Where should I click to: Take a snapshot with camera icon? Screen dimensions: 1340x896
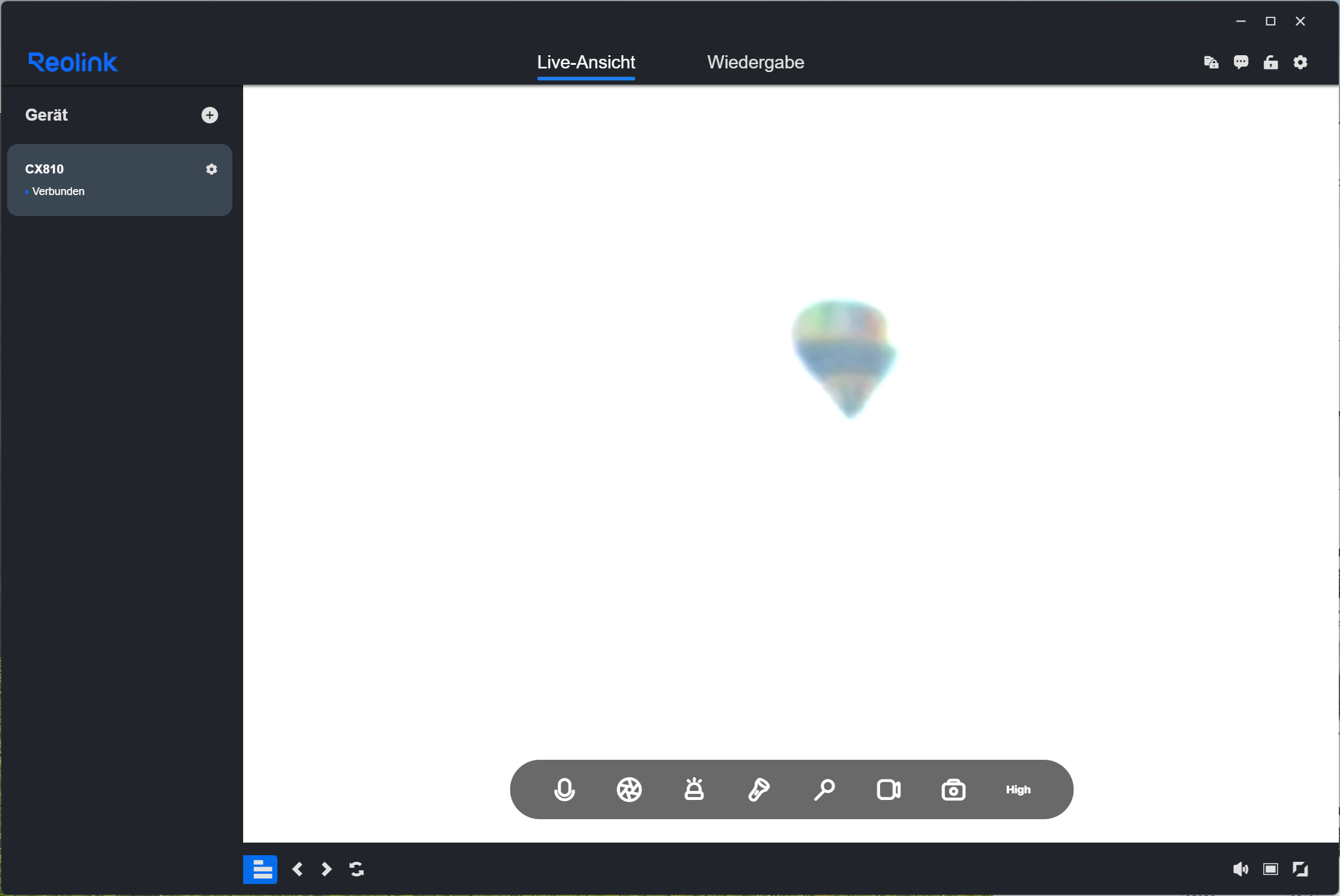coord(953,789)
